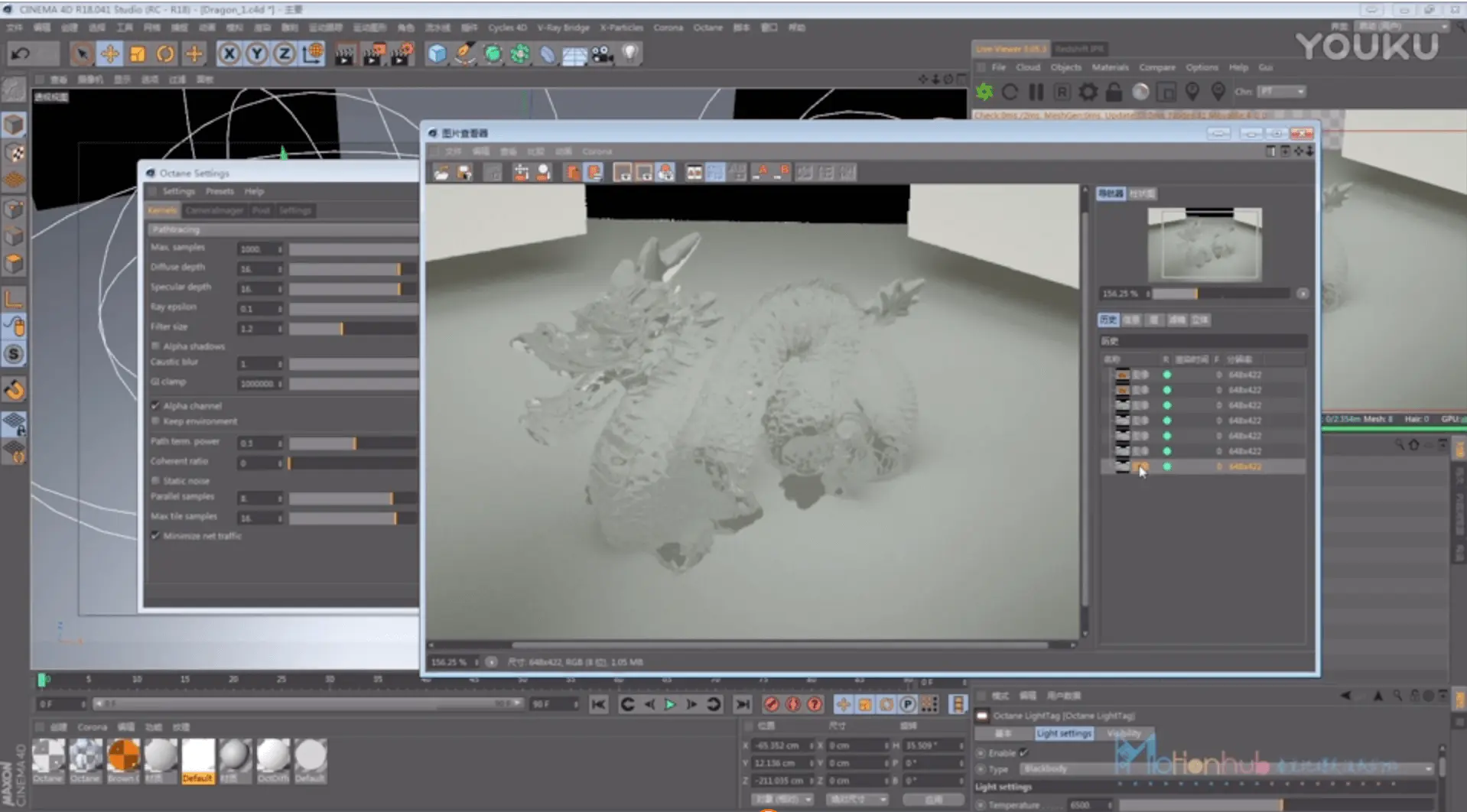
Task: Open the Corona menu
Action: pos(668,28)
